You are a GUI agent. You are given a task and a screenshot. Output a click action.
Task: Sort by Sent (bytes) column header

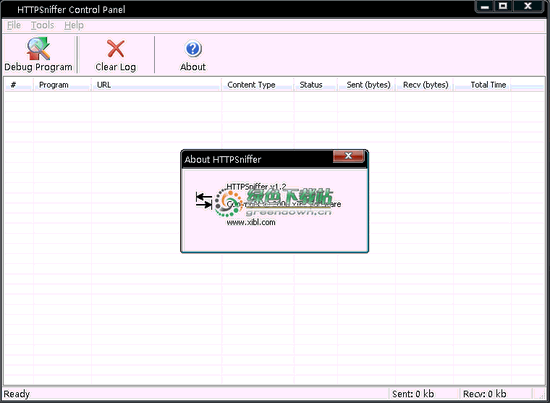point(366,85)
